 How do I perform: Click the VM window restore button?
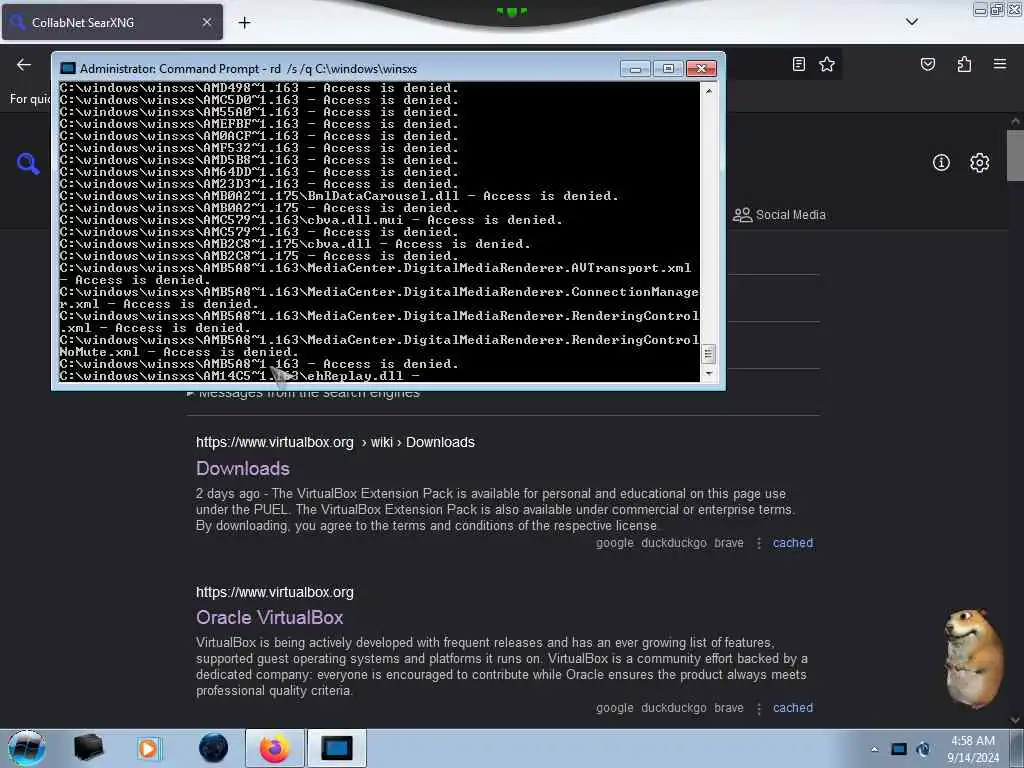point(997,9)
